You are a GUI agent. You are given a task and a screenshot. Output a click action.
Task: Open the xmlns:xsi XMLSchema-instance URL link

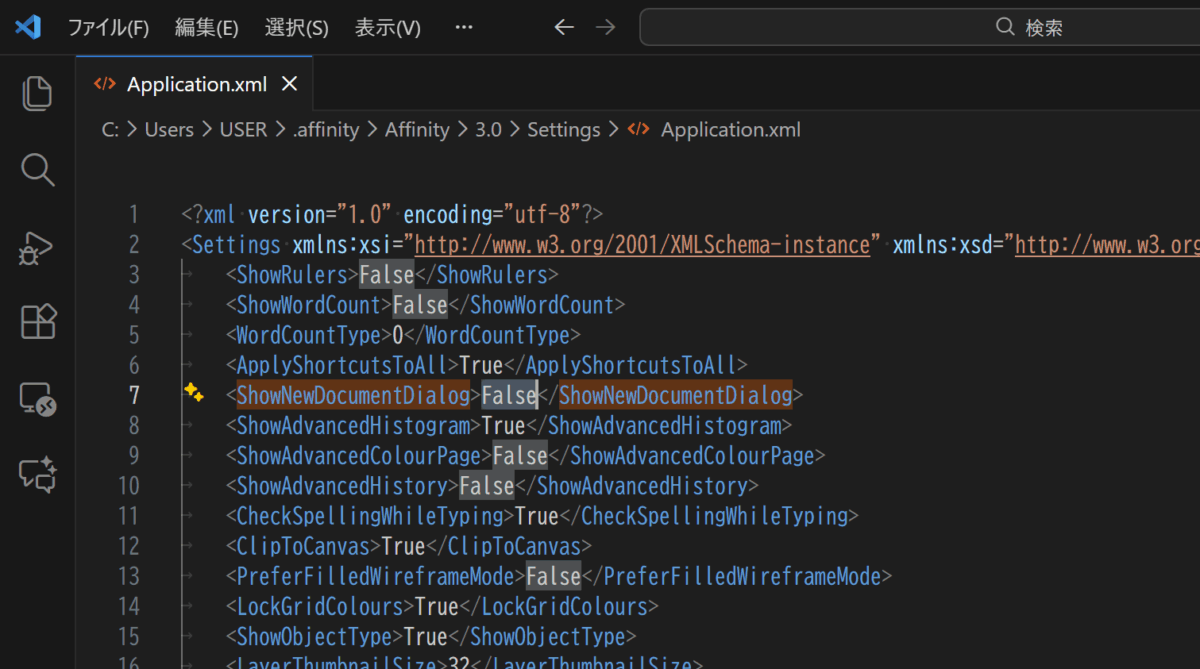coord(641,245)
